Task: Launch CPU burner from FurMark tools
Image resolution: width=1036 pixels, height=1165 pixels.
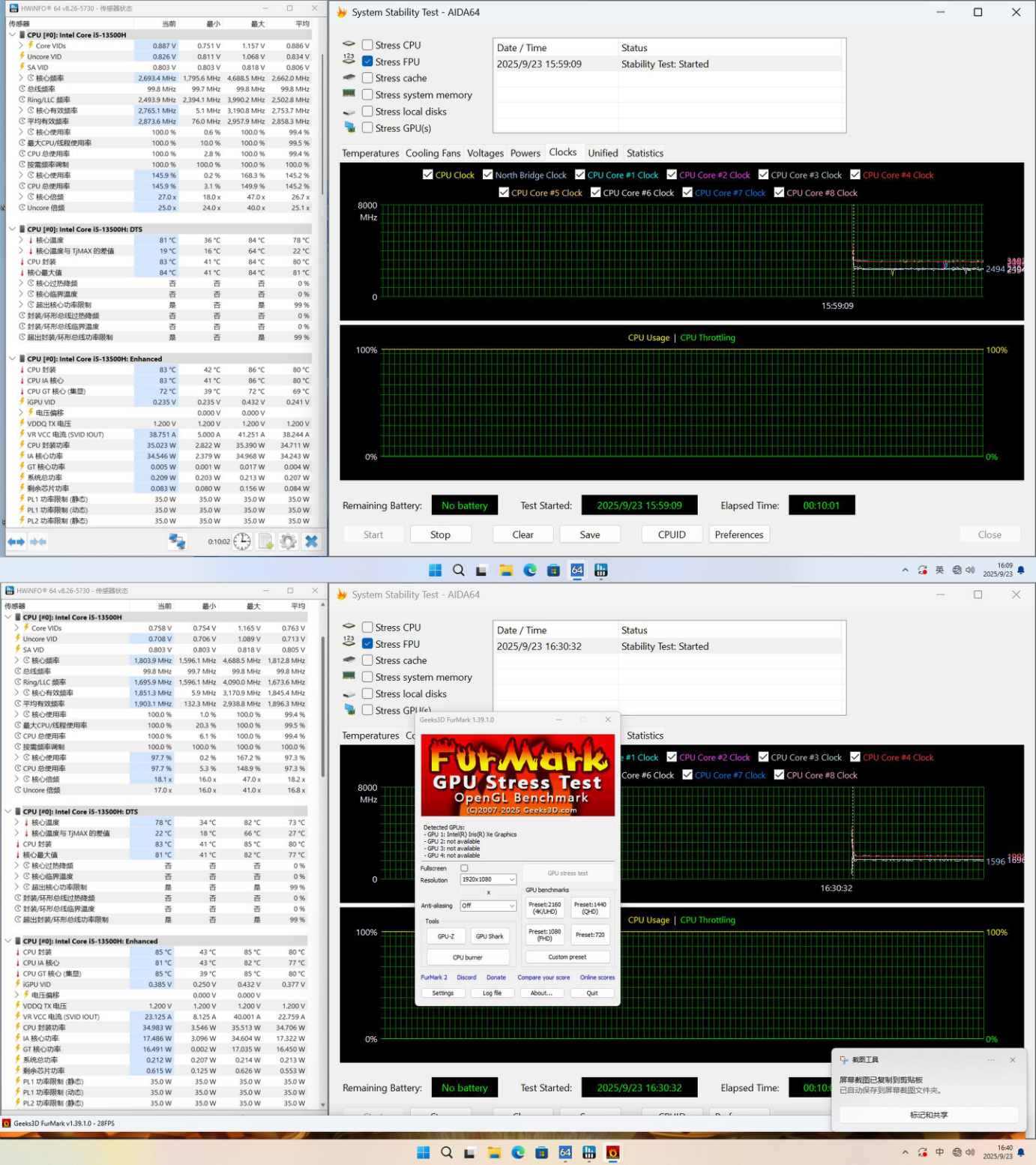Action: (468, 957)
